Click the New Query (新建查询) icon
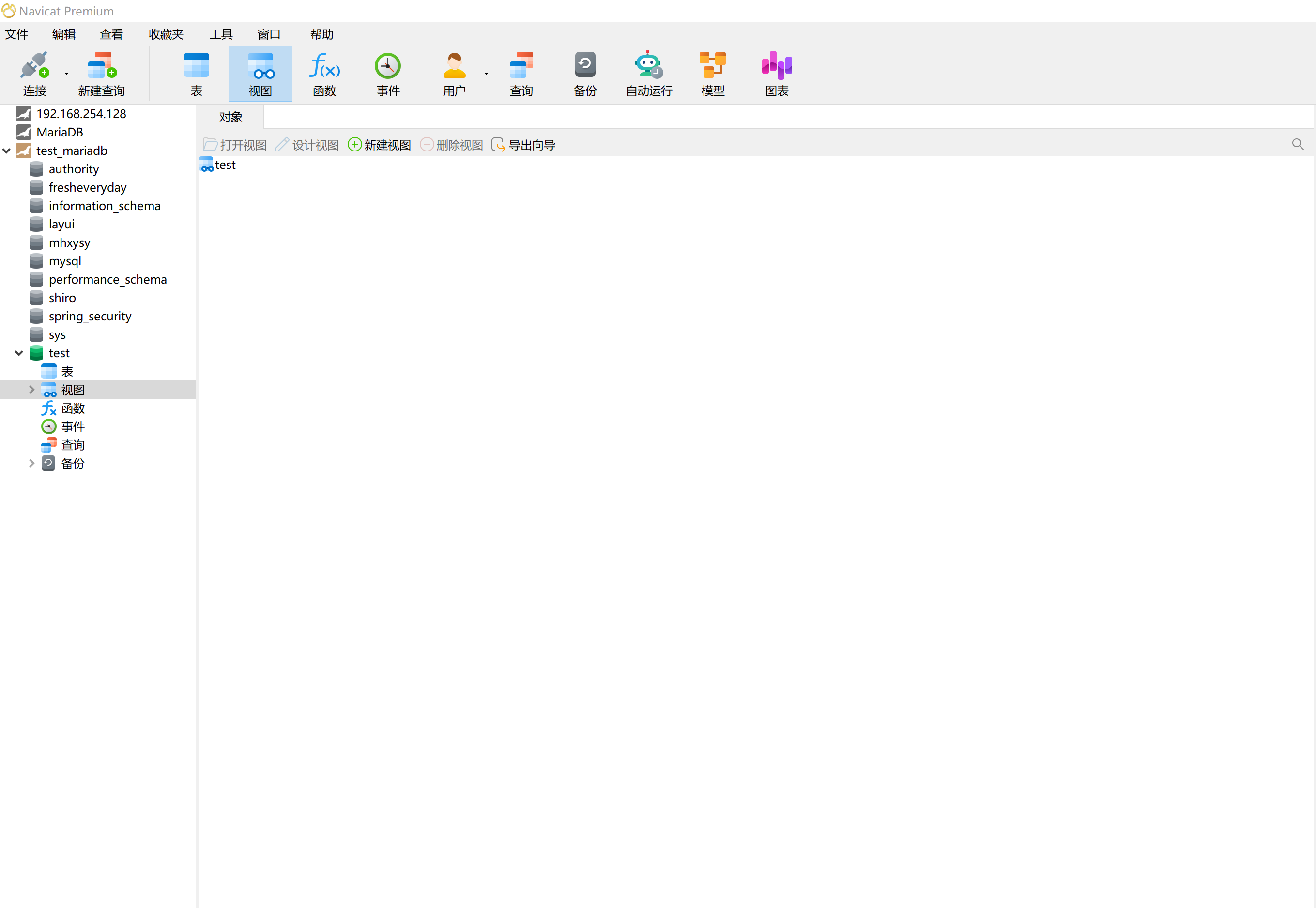This screenshot has width=1316, height=908. pos(102,65)
